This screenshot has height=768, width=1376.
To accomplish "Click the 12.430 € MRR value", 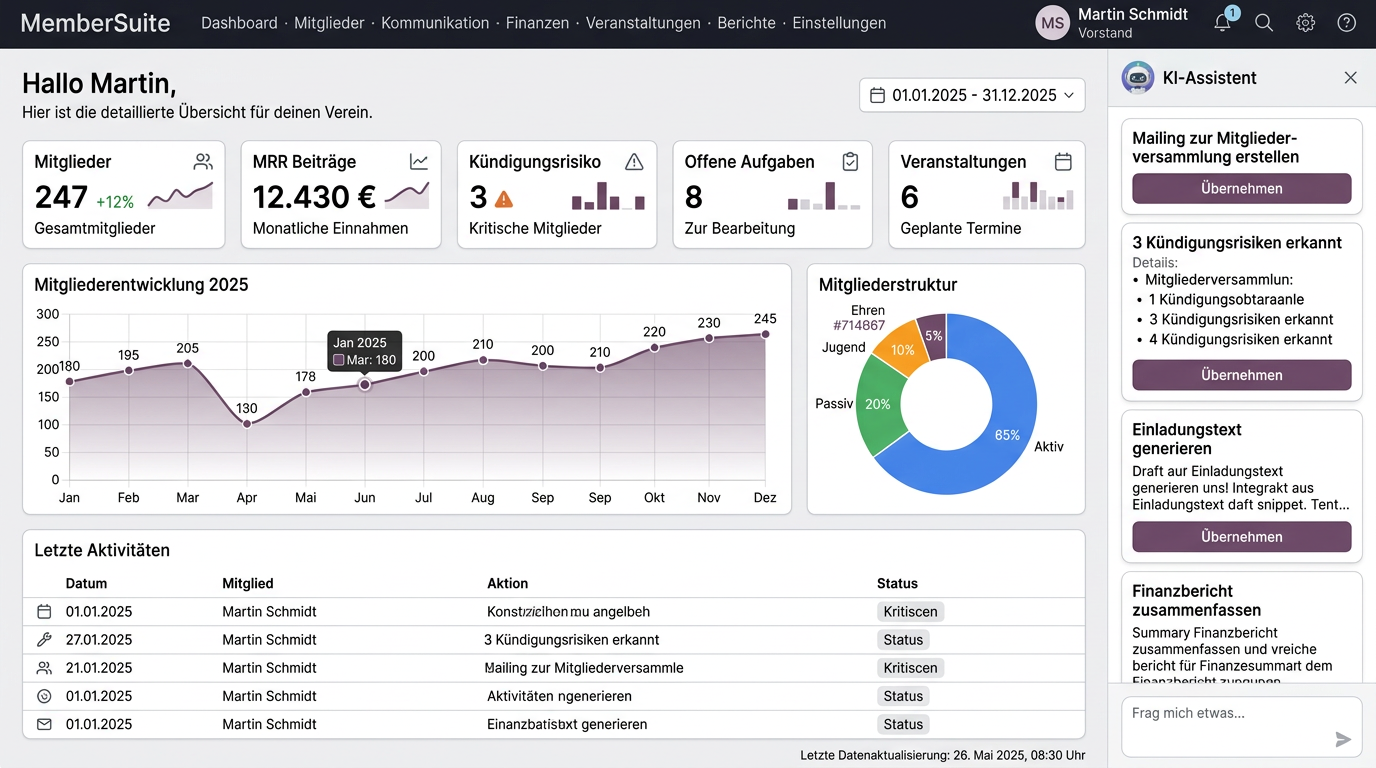I will [314, 197].
